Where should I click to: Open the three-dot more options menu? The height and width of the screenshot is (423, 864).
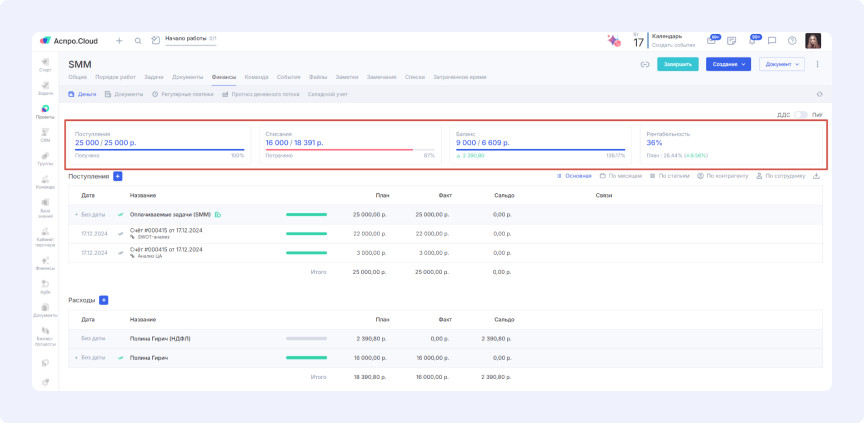pos(817,64)
